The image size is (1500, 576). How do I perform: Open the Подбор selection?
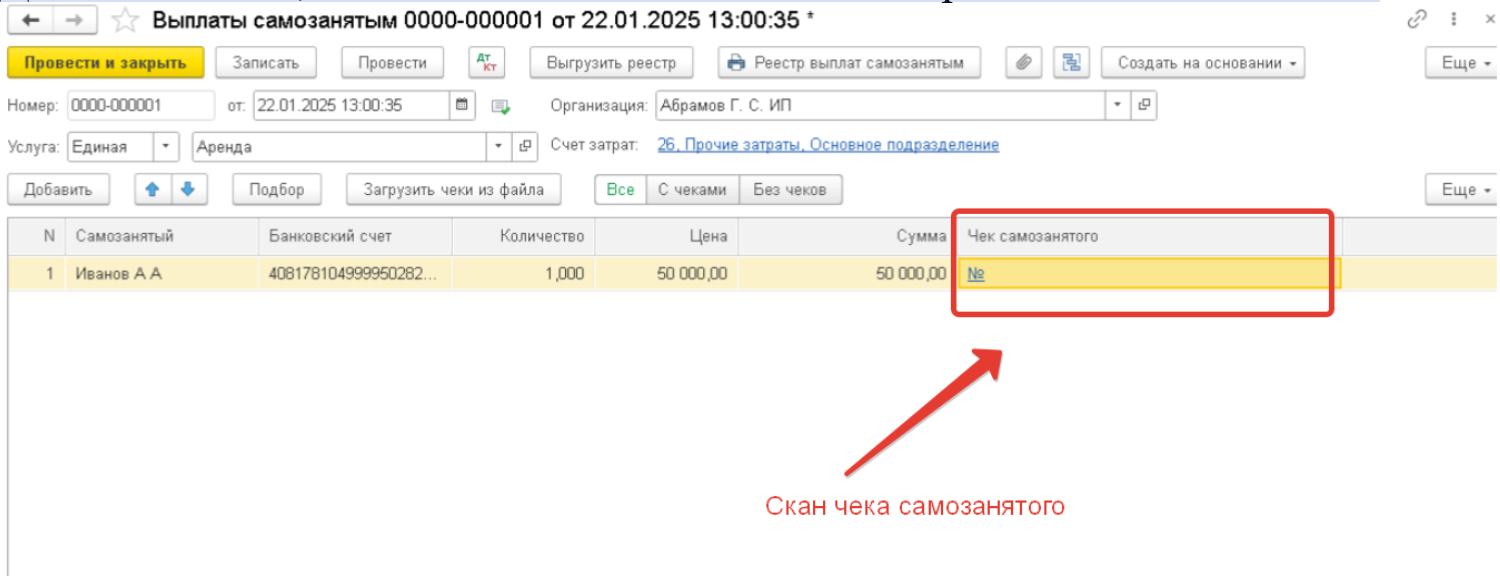(278, 189)
